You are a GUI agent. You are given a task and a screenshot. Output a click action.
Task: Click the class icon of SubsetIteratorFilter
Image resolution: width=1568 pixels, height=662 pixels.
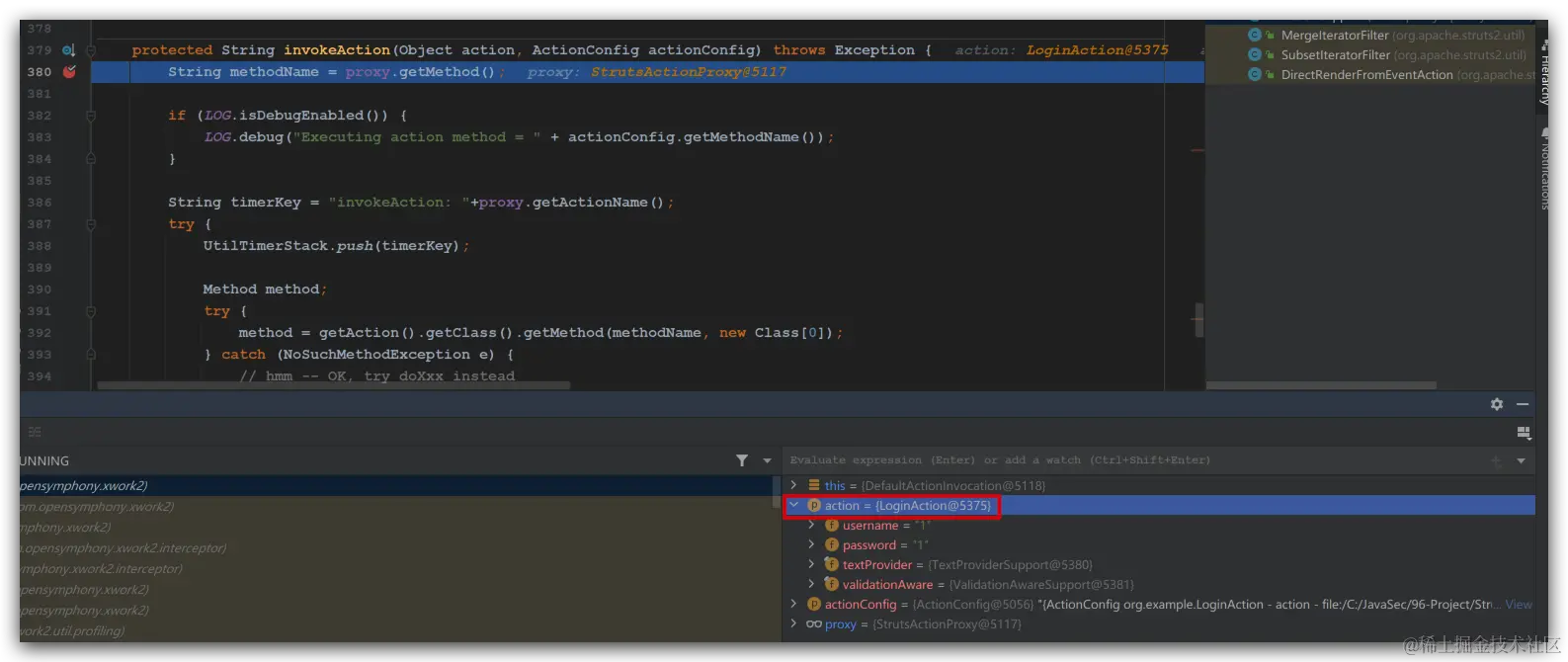click(x=1255, y=54)
